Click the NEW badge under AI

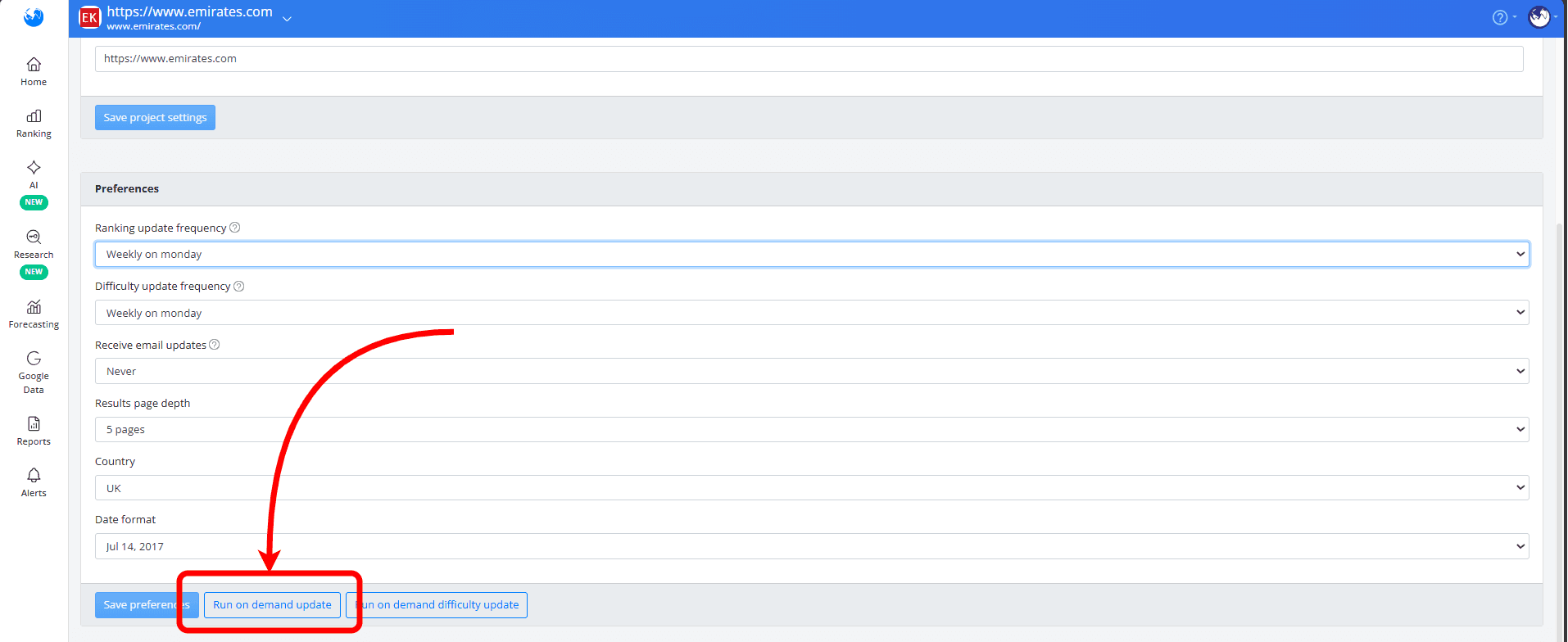click(x=34, y=202)
